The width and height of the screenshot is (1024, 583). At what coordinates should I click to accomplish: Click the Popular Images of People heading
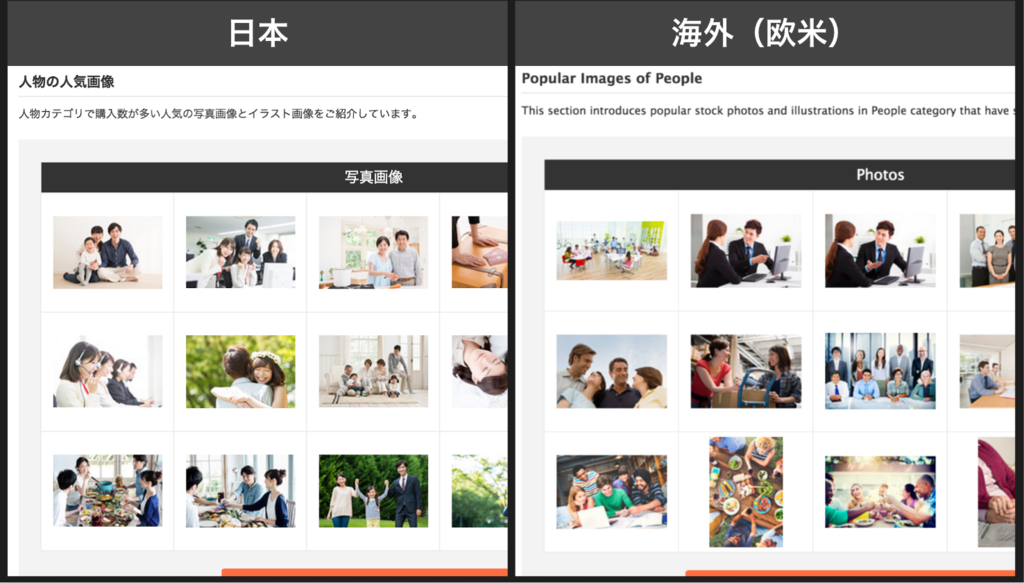612,78
